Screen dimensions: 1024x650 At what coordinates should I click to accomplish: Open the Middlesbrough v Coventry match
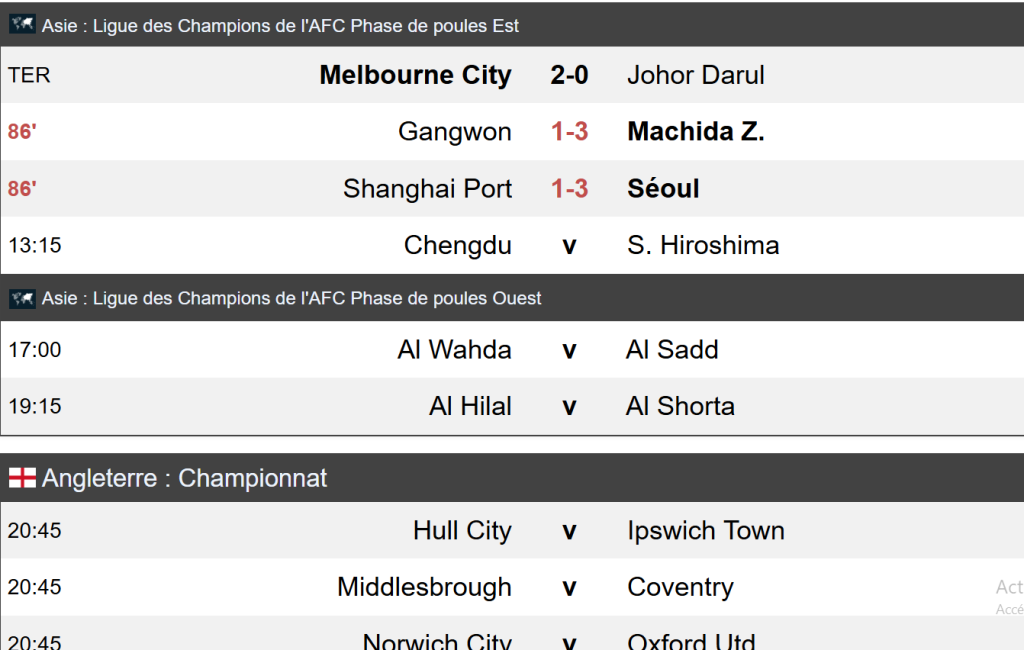569,588
